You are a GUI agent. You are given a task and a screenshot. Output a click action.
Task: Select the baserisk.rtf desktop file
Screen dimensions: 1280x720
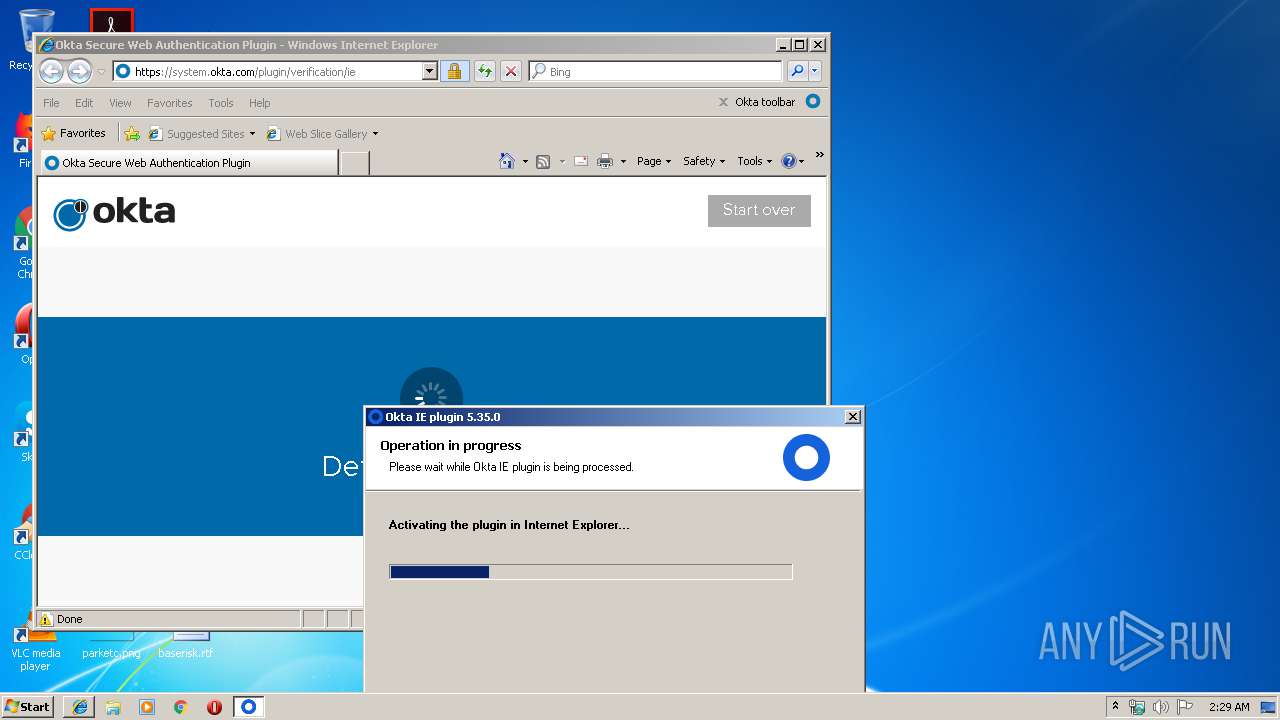tap(186, 646)
